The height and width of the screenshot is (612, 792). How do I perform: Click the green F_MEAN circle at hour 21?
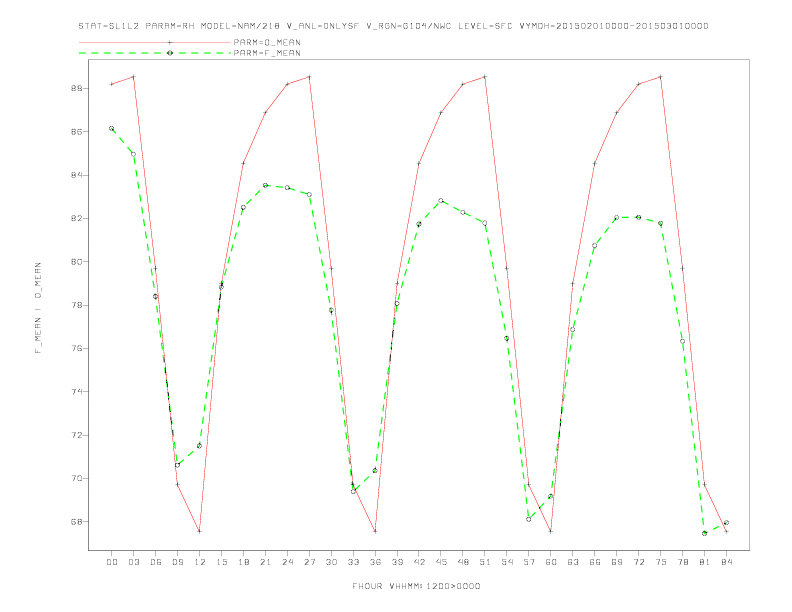pyautogui.click(x=265, y=185)
